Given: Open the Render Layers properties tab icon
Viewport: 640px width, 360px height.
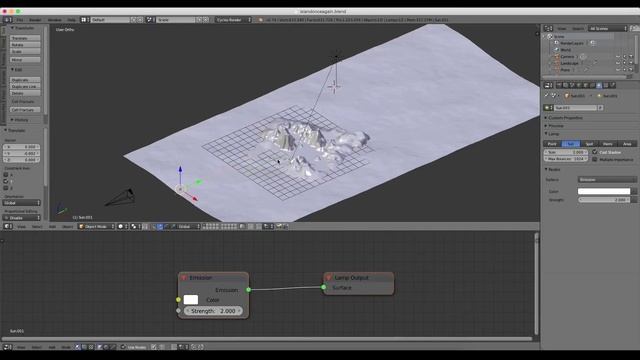Looking at the screenshot, I should pyautogui.click(x=565, y=85).
